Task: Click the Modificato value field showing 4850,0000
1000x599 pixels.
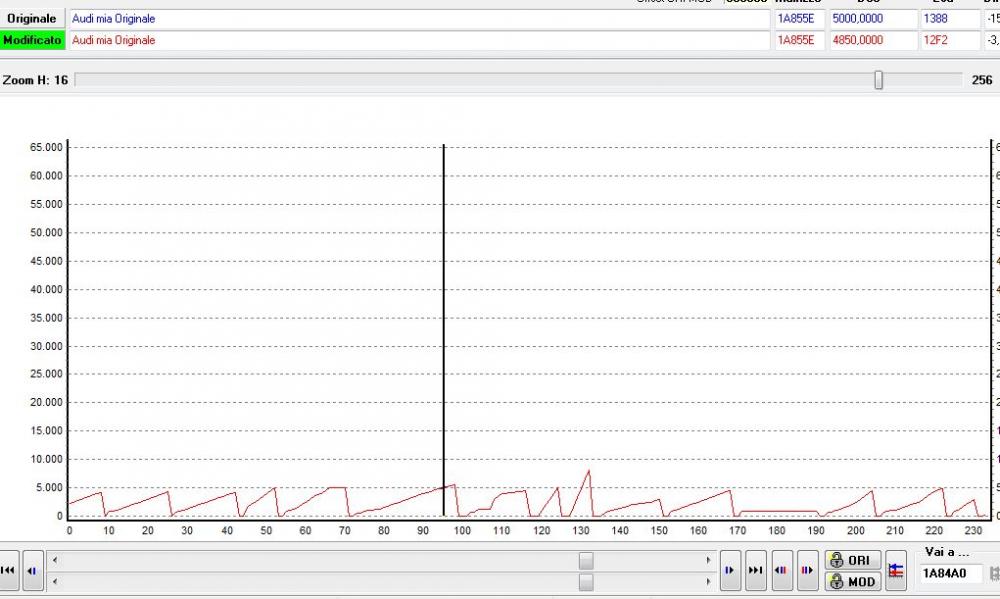Action: pyautogui.click(x=872, y=40)
